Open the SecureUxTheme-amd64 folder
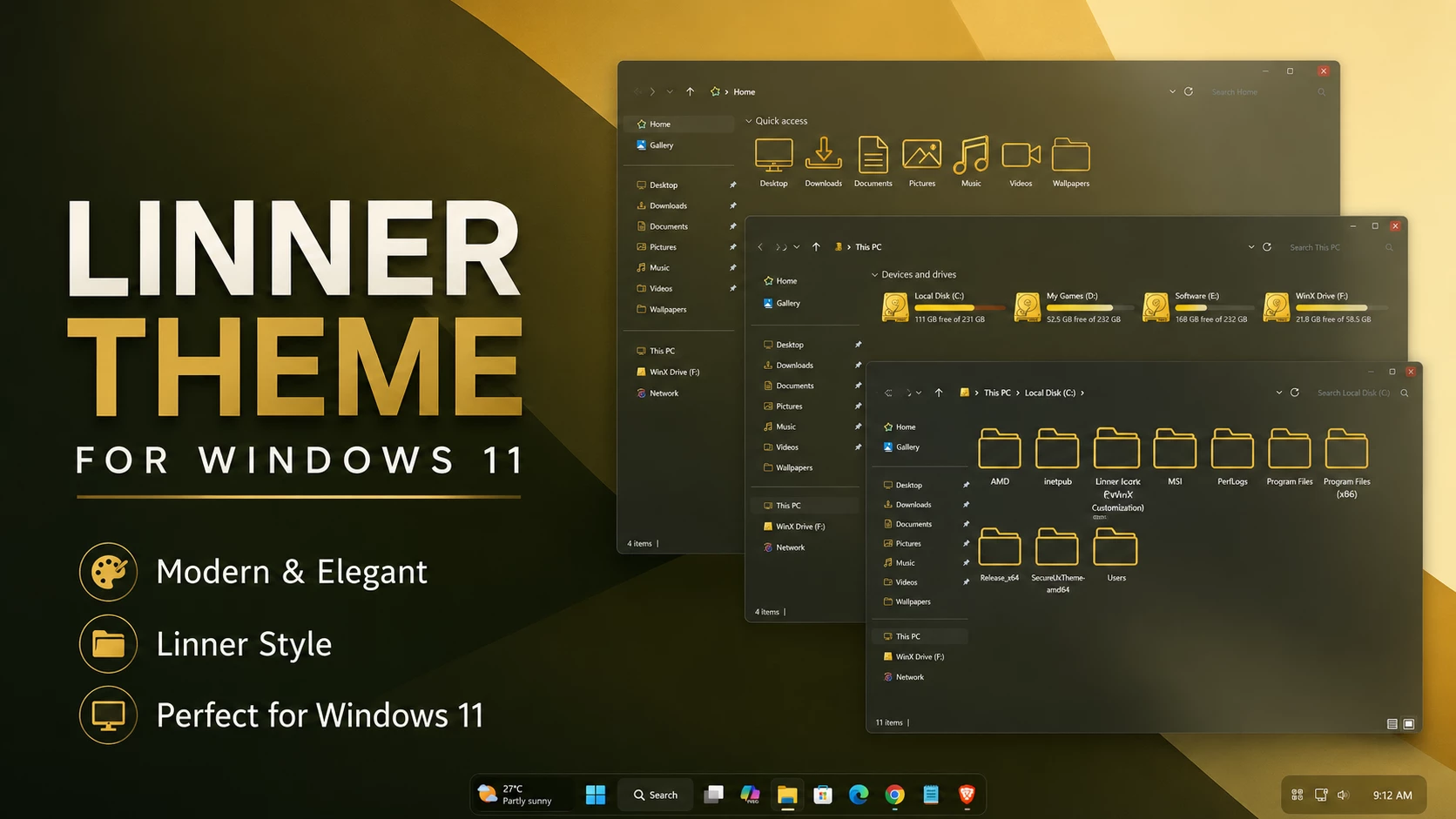The width and height of the screenshot is (1456, 819). tap(1057, 547)
